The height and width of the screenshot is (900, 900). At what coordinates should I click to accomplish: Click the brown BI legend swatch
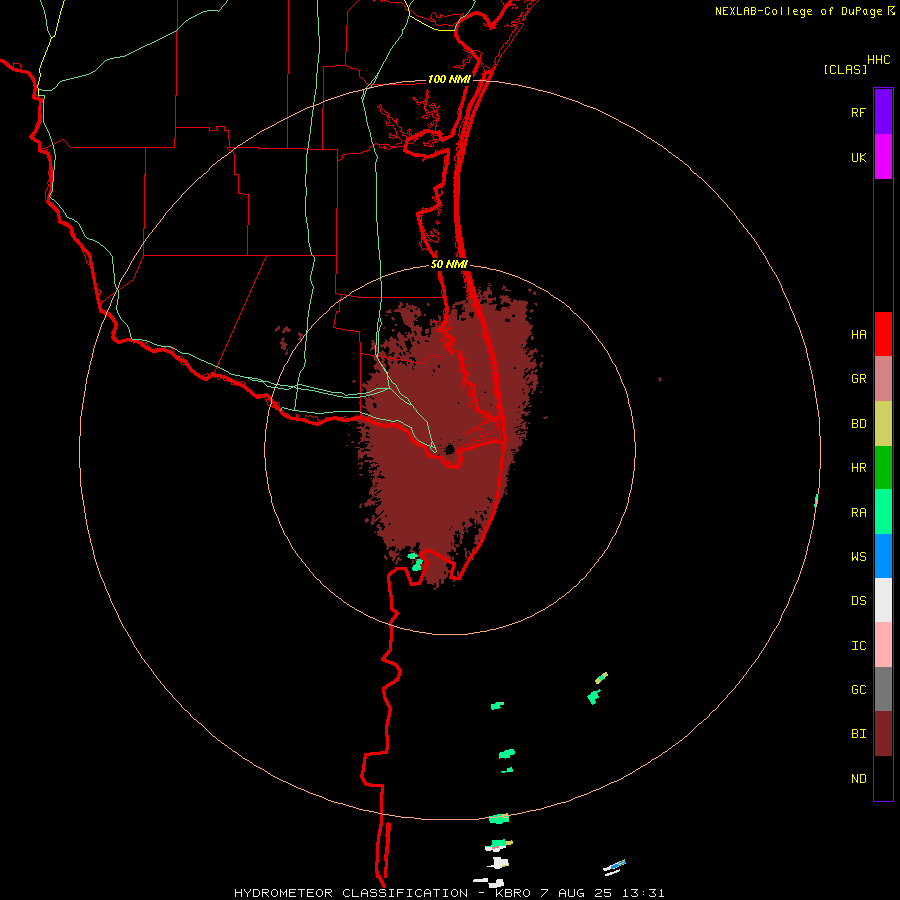coord(883,734)
